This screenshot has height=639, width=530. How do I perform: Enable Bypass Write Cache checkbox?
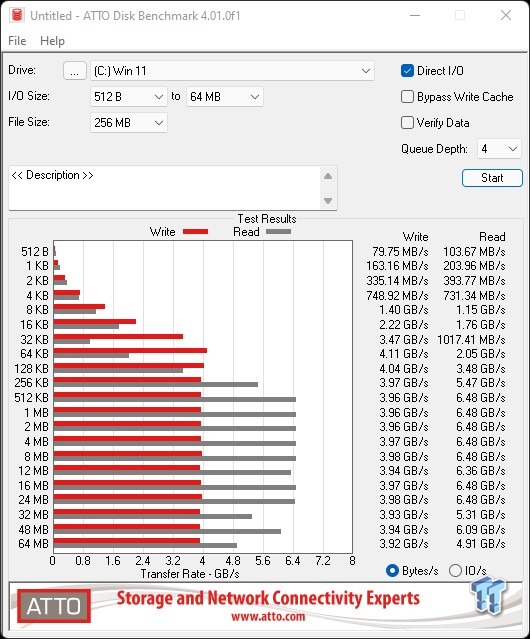coord(407,97)
